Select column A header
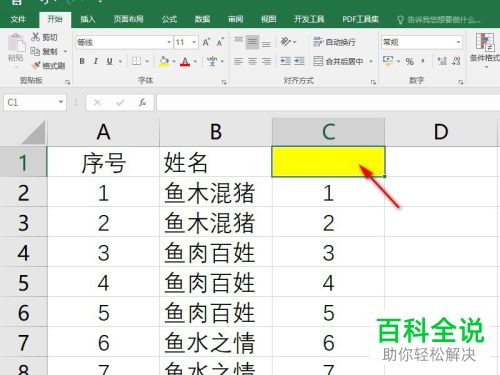500x375 pixels. point(103,132)
